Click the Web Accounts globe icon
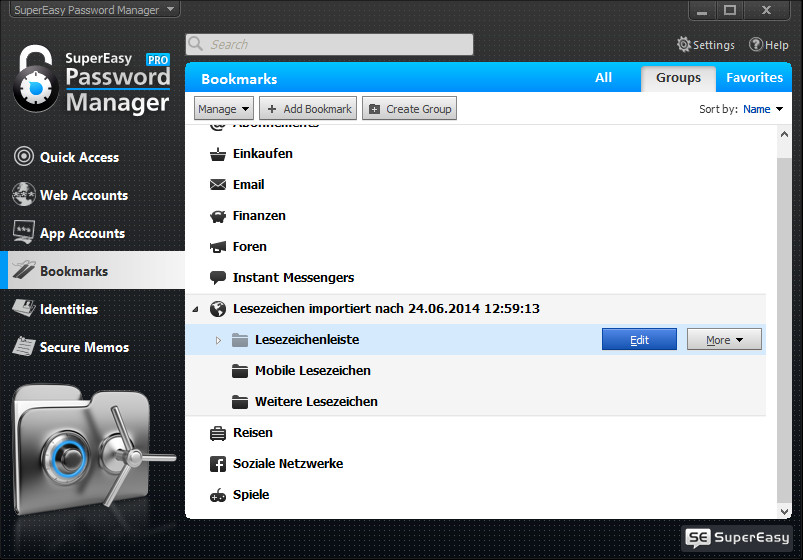The image size is (803, 560). tap(24, 194)
